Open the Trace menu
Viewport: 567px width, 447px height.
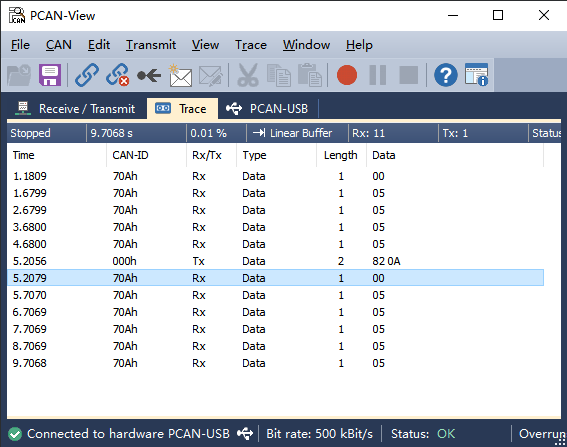[251, 45]
